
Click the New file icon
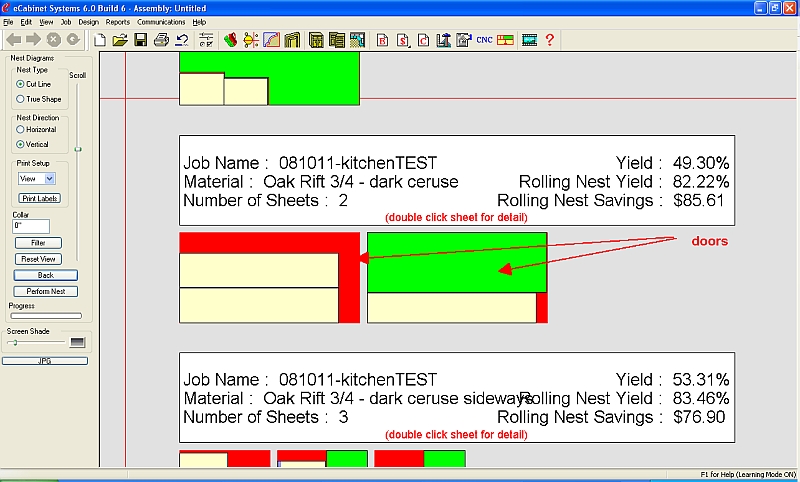click(99, 40)
